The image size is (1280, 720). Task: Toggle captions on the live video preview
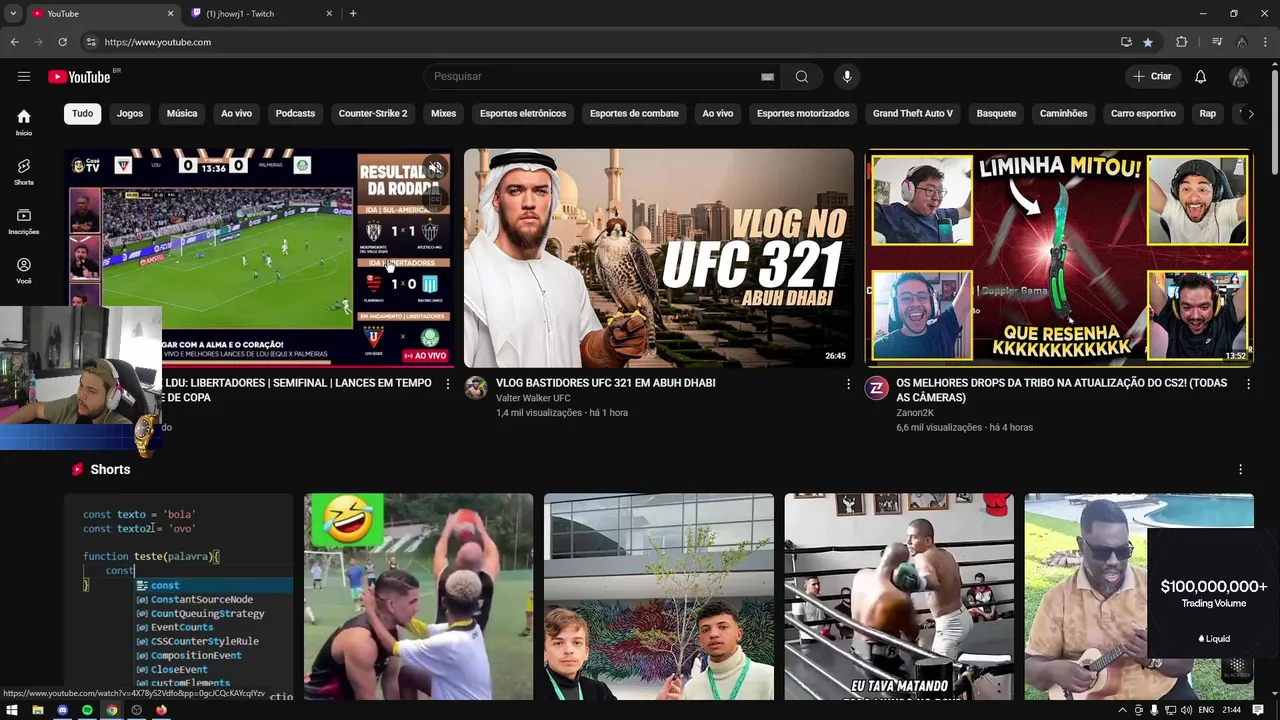(435, 198)
